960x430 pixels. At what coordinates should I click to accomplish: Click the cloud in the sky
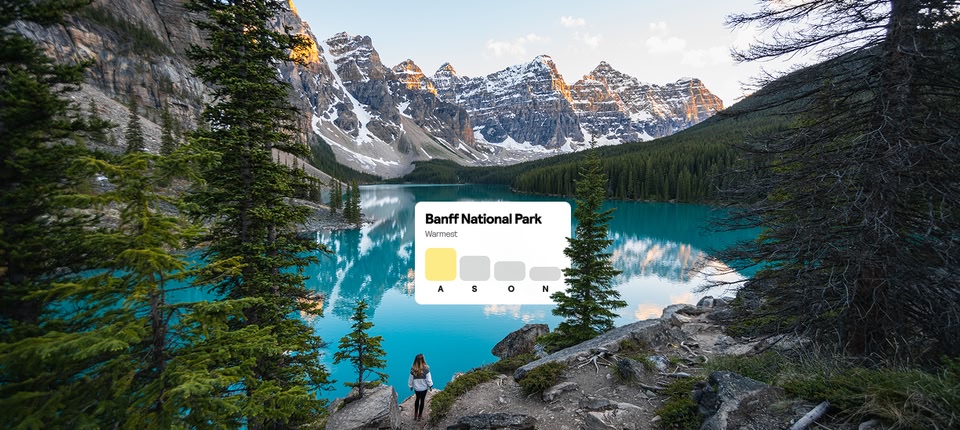click(664, 44)
